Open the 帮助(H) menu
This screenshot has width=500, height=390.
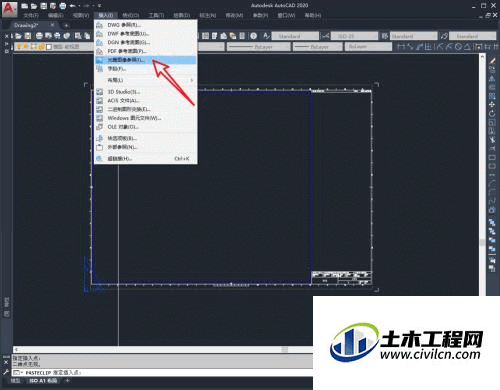tap(313, 15)
